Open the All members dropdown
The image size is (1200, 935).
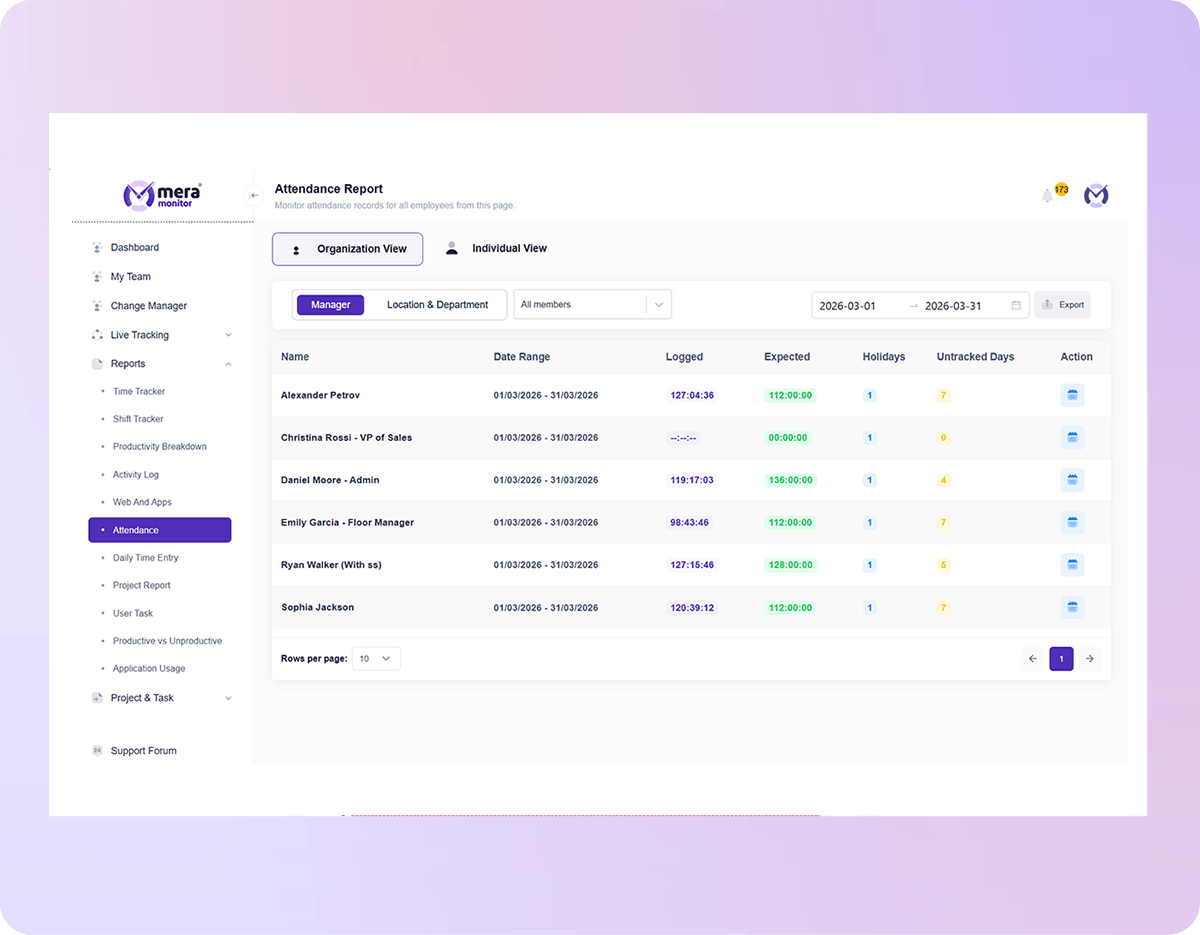592,304
